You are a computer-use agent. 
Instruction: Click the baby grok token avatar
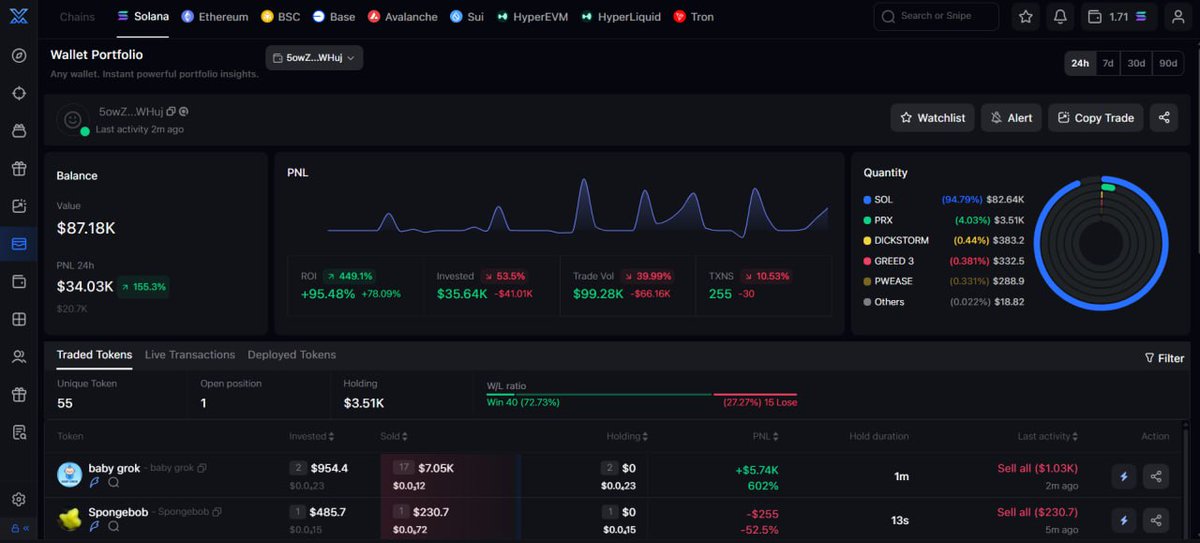69,475
